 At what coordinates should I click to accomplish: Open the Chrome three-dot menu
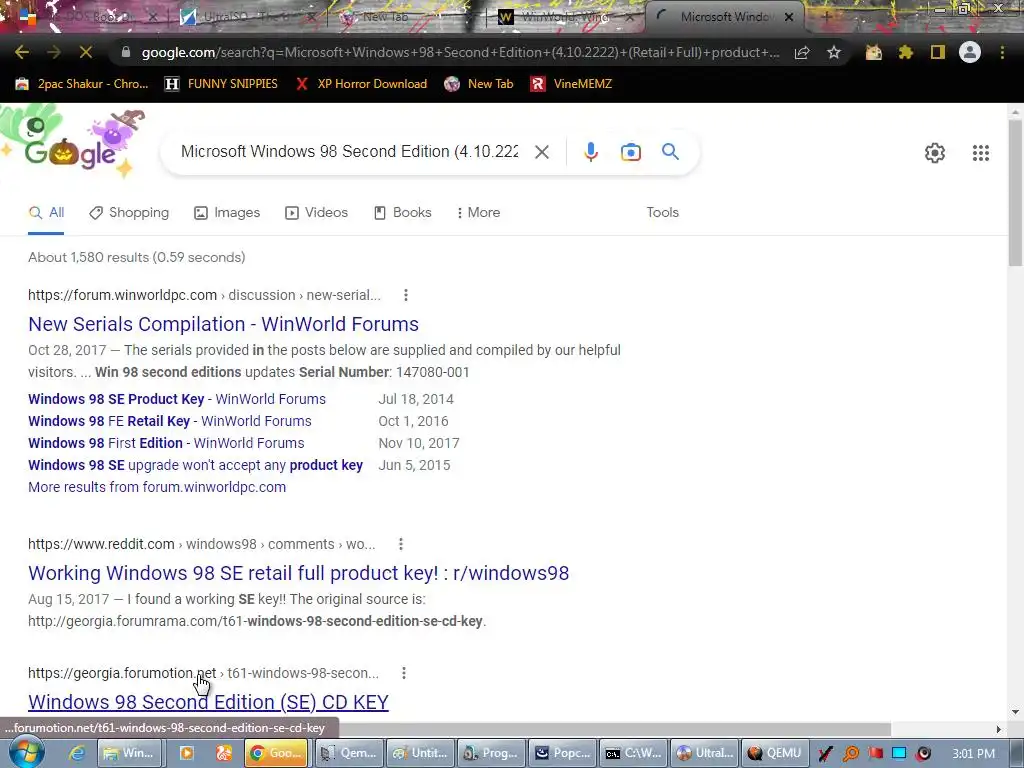(x=1002, y=52)
